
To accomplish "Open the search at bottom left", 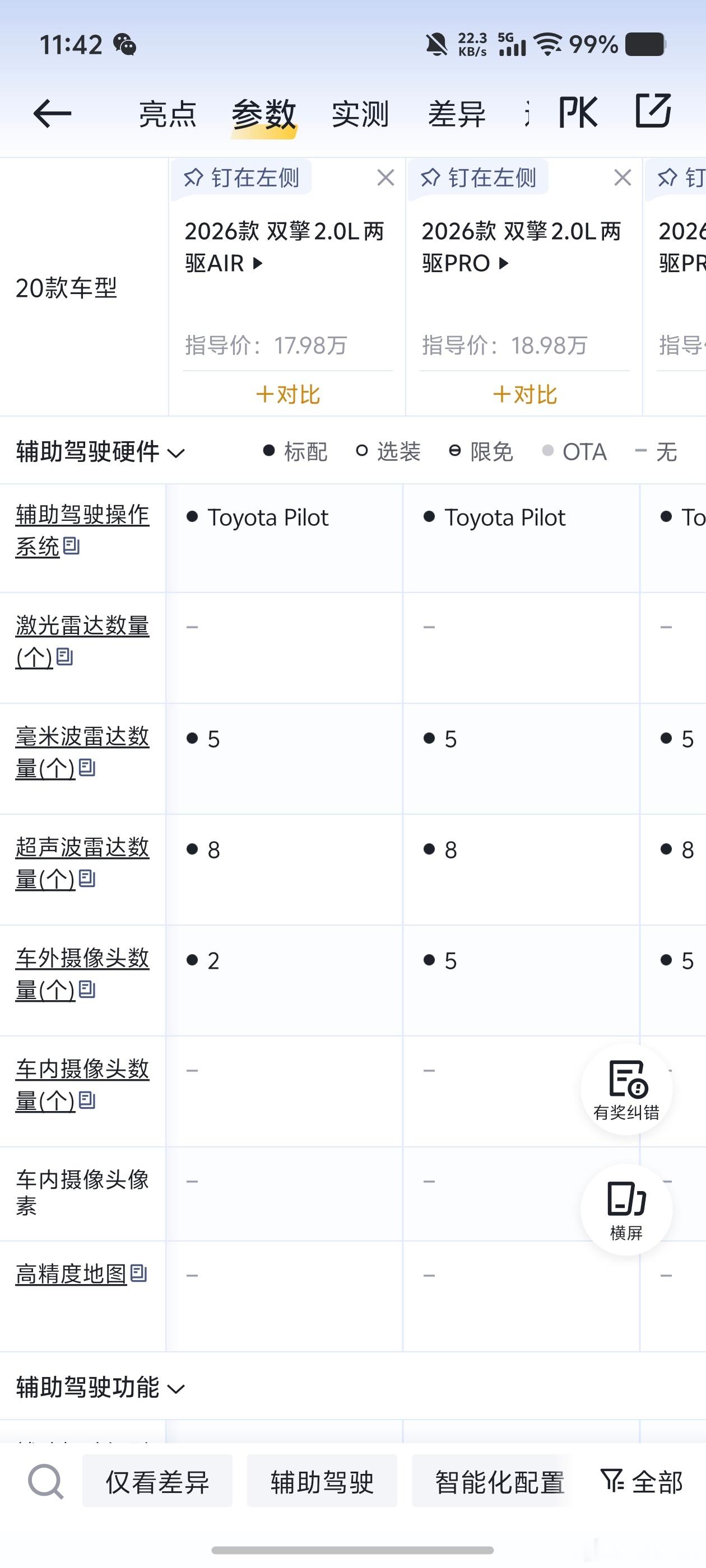I will [x=46, y=1482].
